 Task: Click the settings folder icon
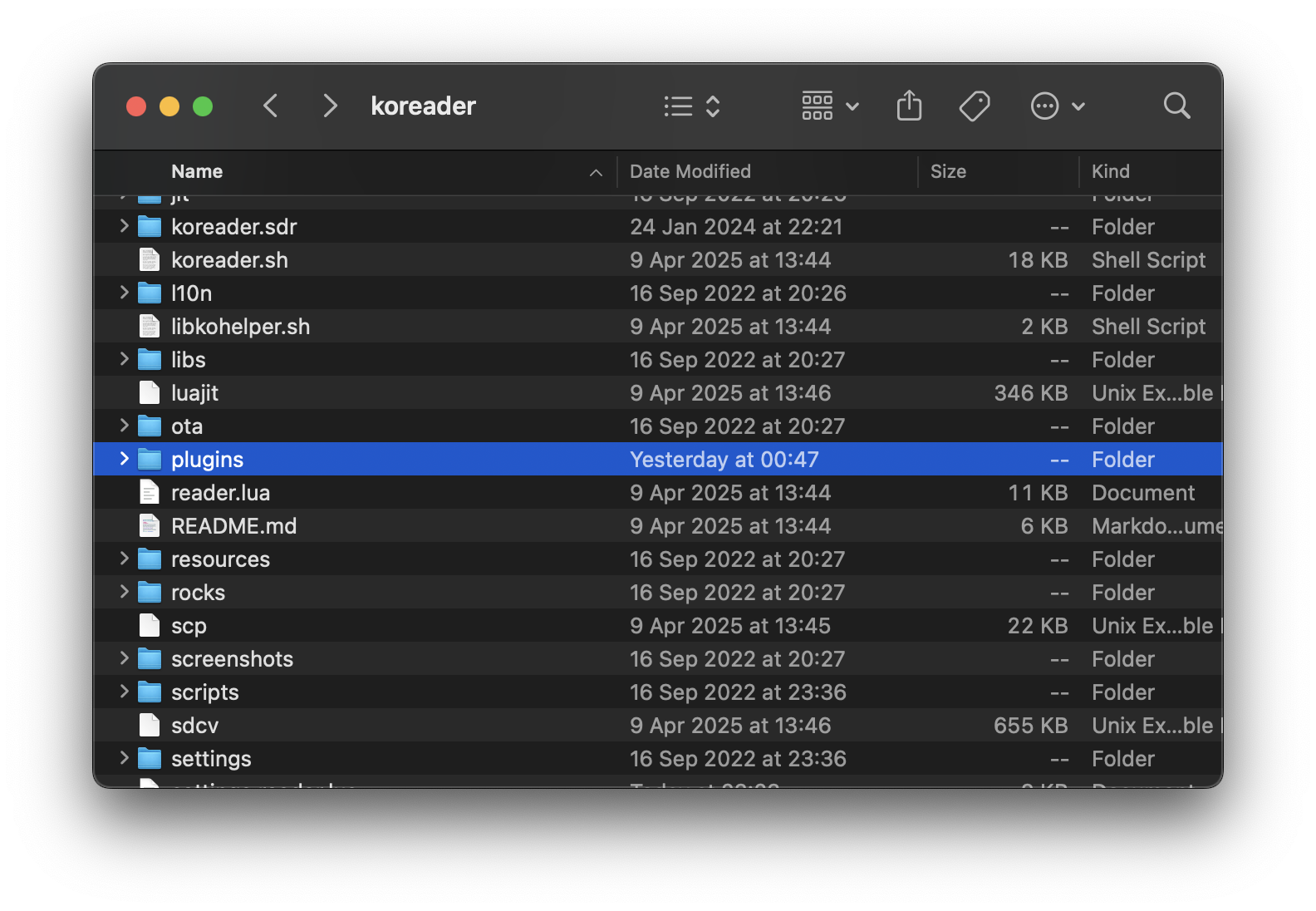tap(150, 758)
